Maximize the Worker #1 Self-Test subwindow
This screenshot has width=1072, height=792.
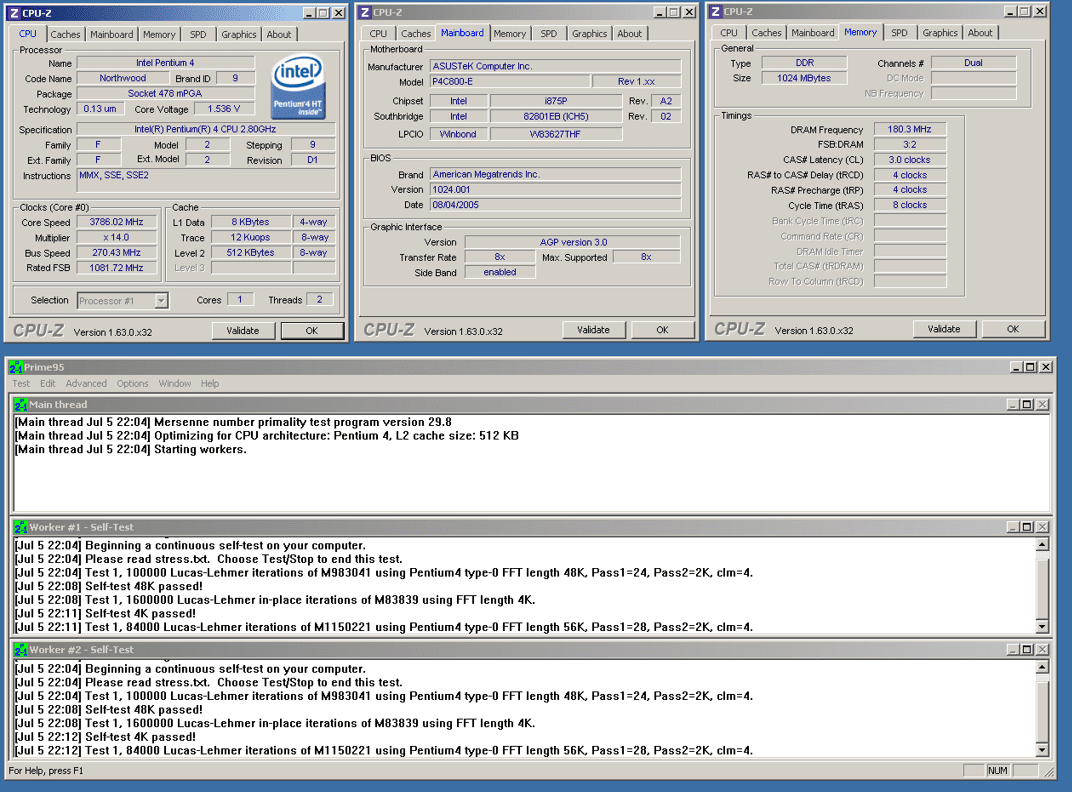coord(1027,527)
